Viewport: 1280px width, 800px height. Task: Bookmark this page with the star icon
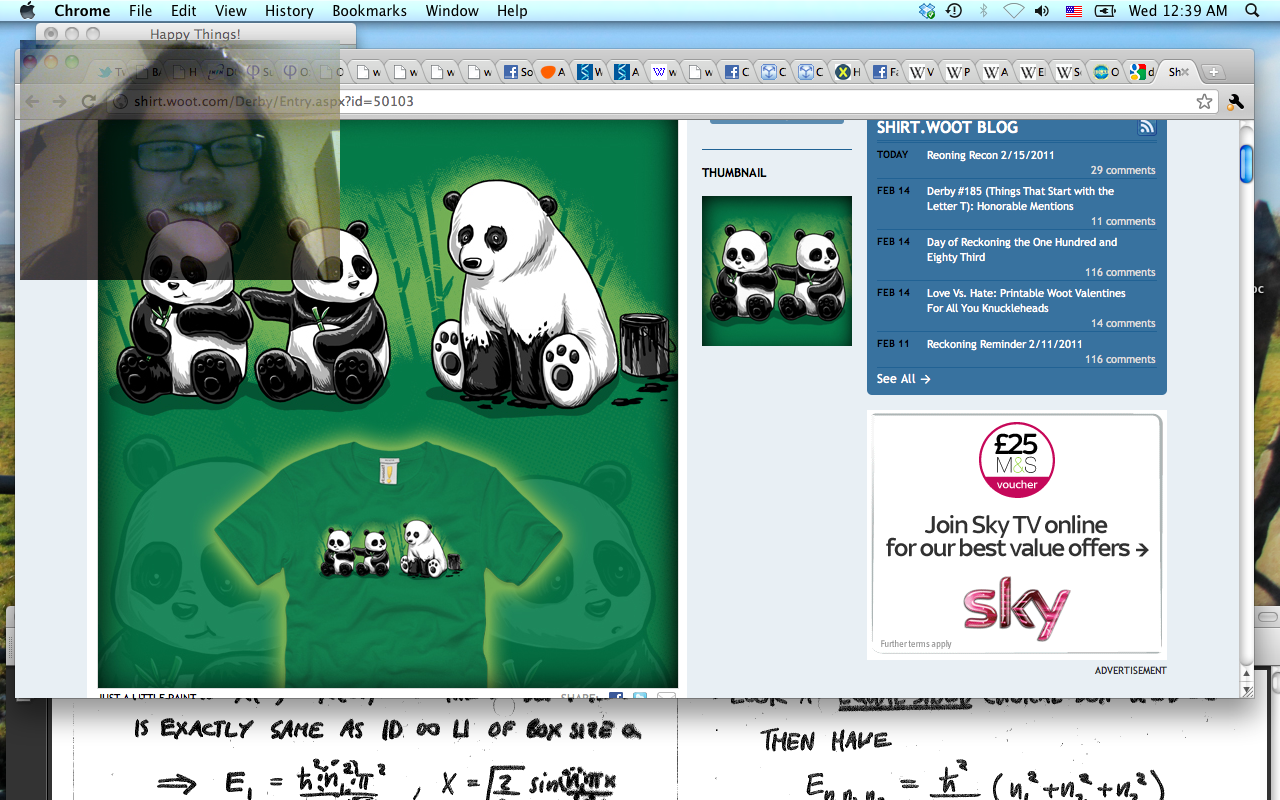pyautogui.click(x=1204, y=101)
